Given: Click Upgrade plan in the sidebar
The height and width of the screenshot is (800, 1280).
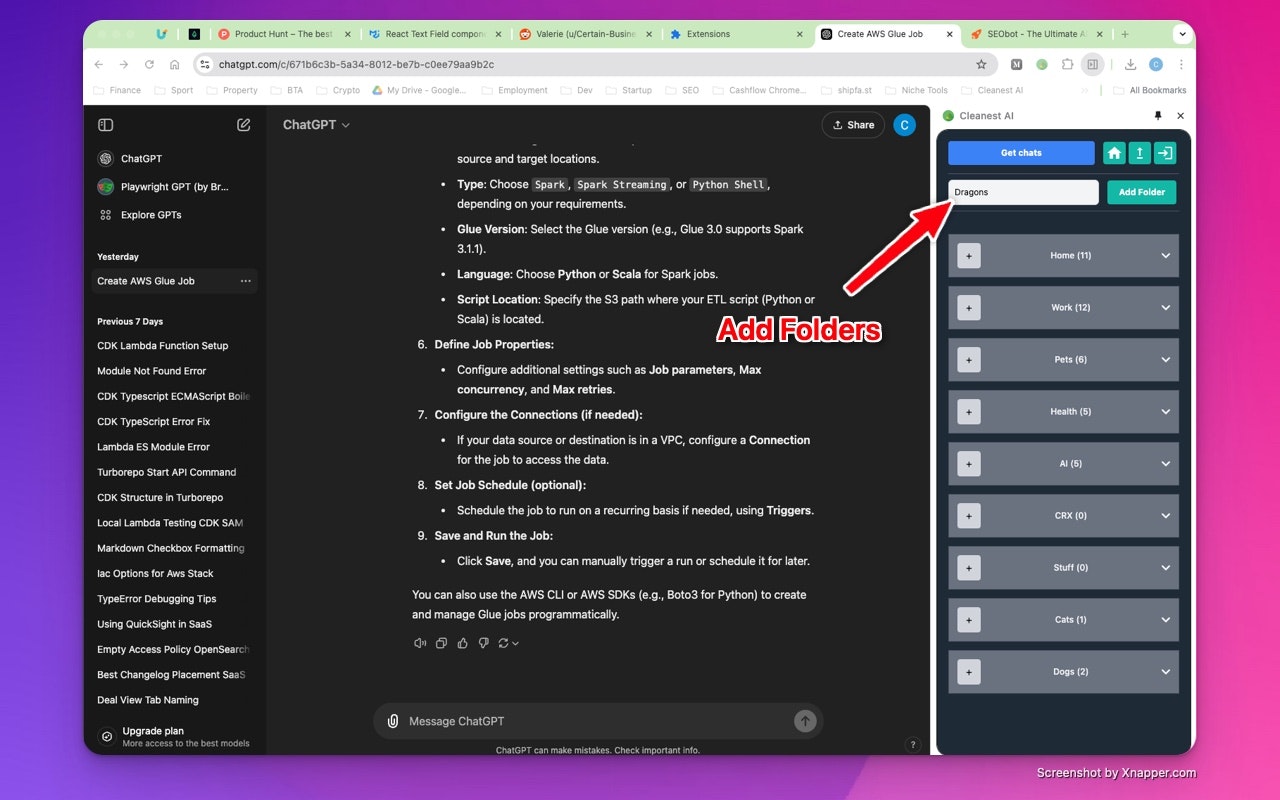Looking at the screenshot, I should [x=176, y=736].
